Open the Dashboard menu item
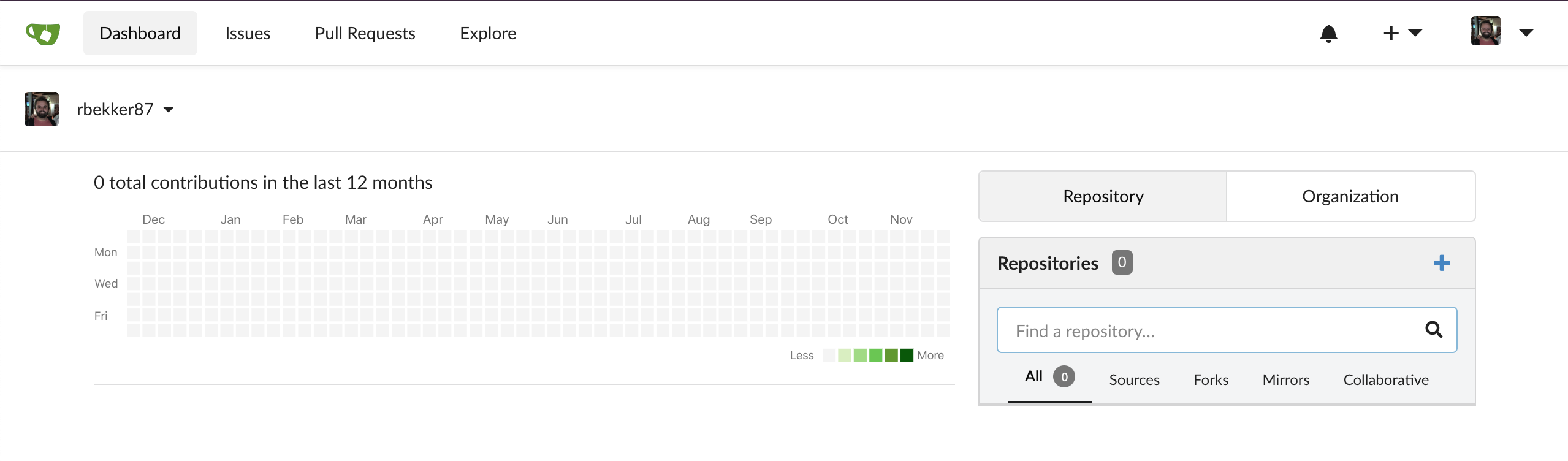The width and height of the screenshot is (1568, 461). pyautogui.click(x=140, y=33)
